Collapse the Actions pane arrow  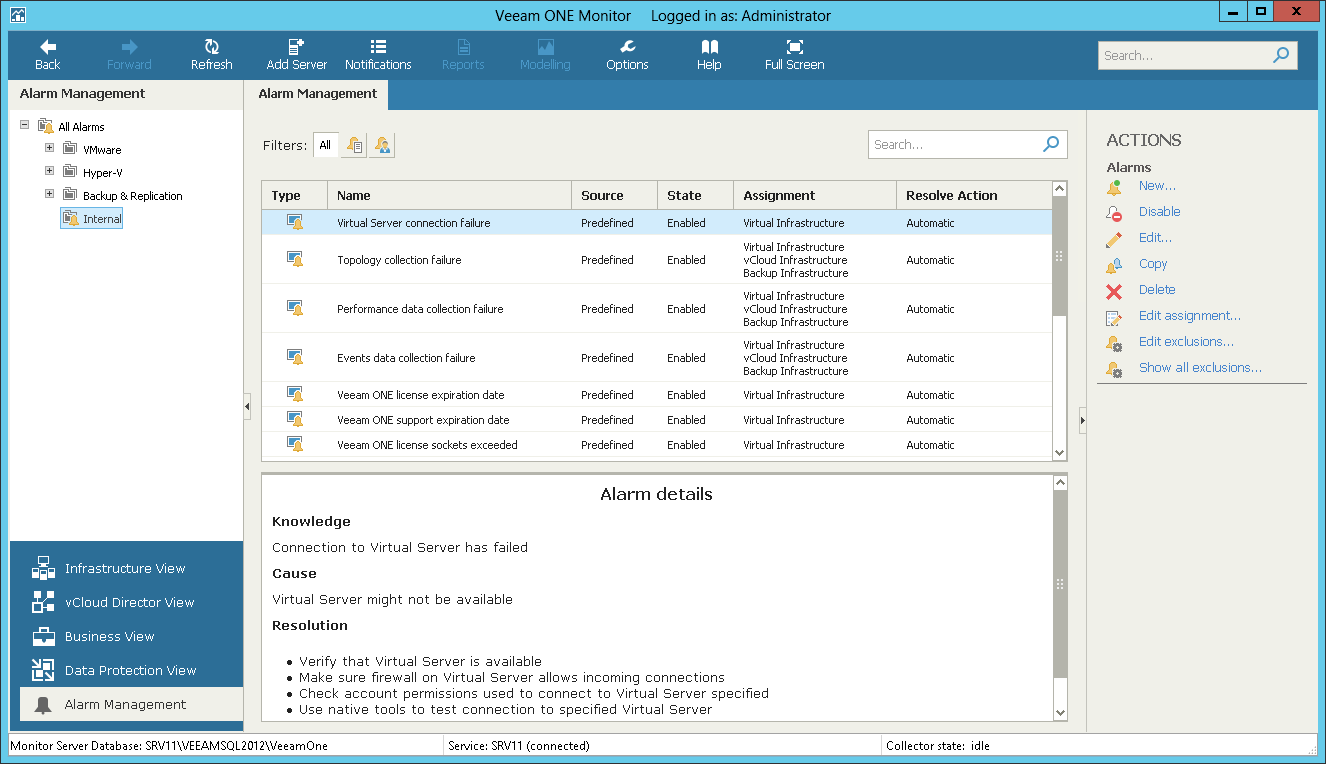click(x=1082, y=421)
